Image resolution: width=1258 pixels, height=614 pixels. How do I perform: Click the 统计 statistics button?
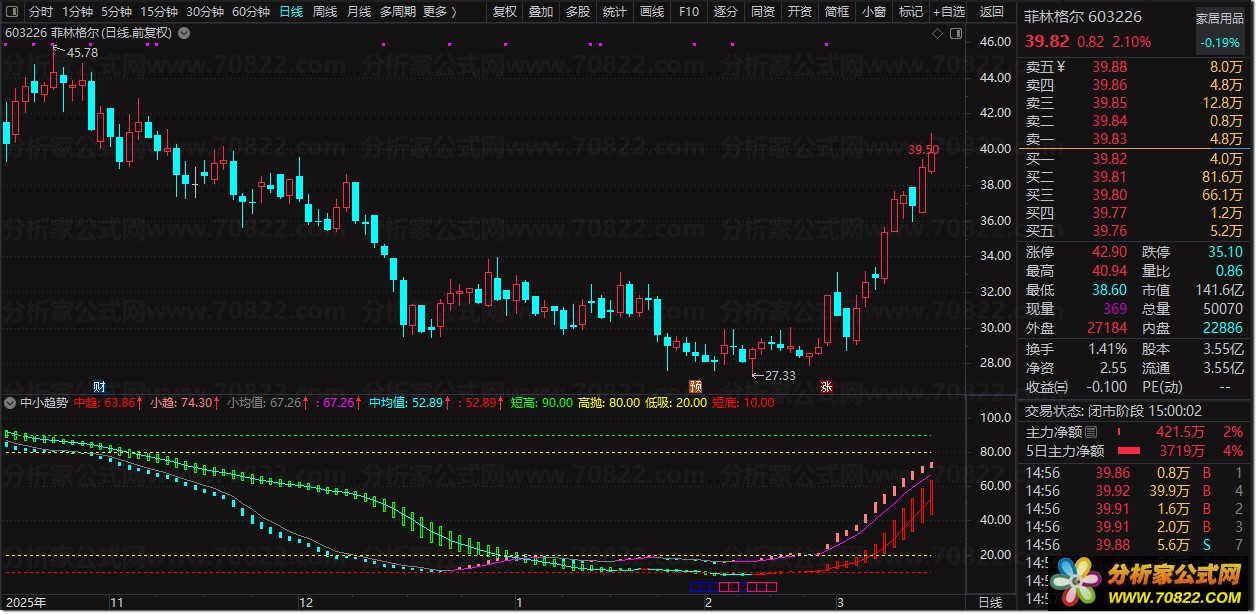(x=614, y=12)
